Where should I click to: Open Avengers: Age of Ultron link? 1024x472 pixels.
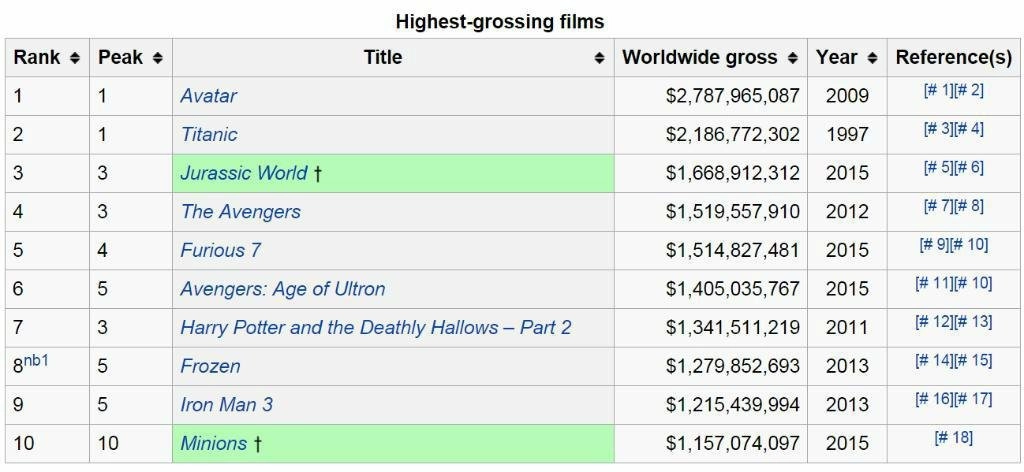point(283,289)
